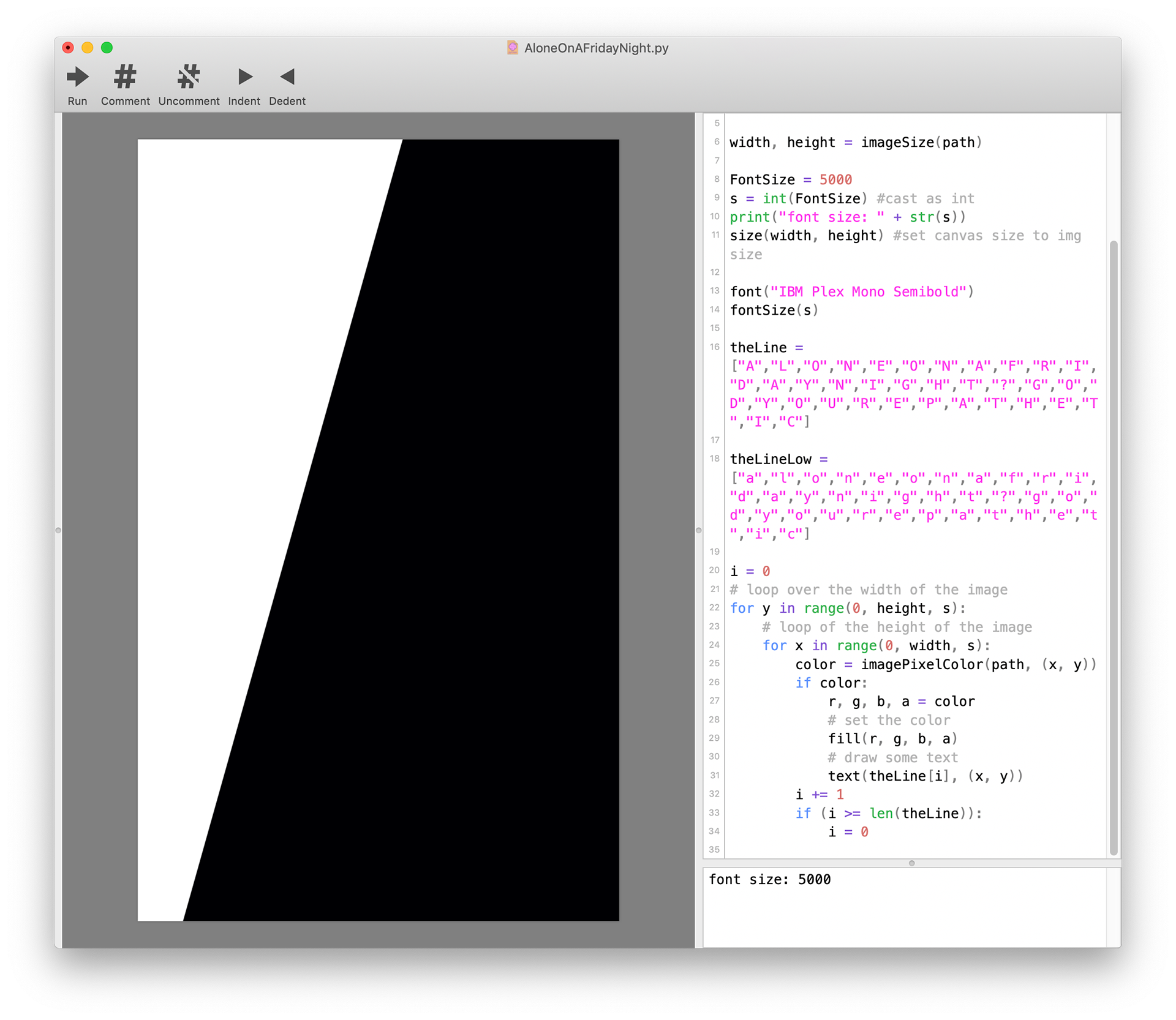This screenshot has height=1020, width=1176.
Task: Click the code editor vertical scrollbar
Action: tap(1114, 547)
